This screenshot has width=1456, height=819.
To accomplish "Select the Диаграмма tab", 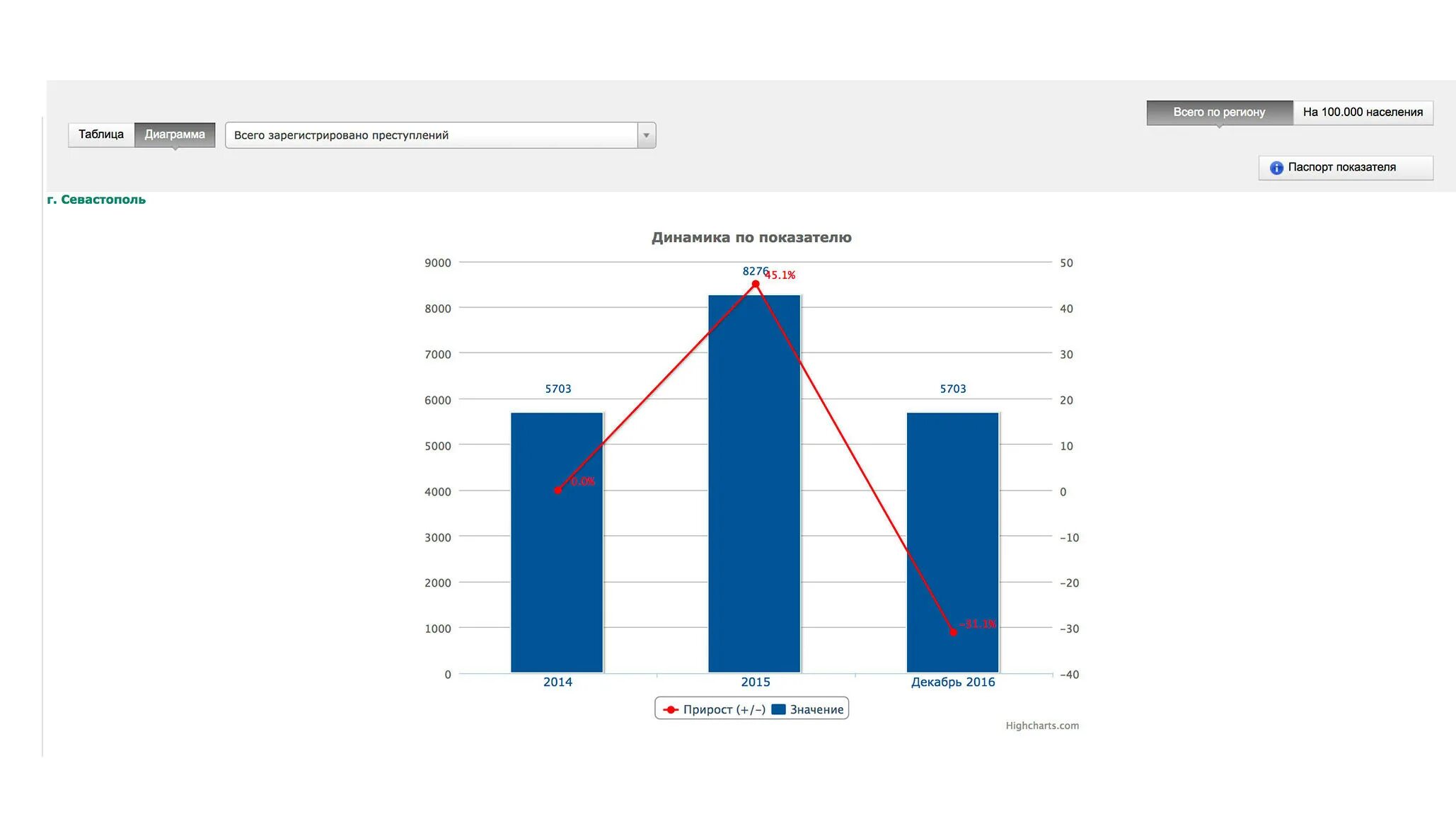I will point(175,134).
